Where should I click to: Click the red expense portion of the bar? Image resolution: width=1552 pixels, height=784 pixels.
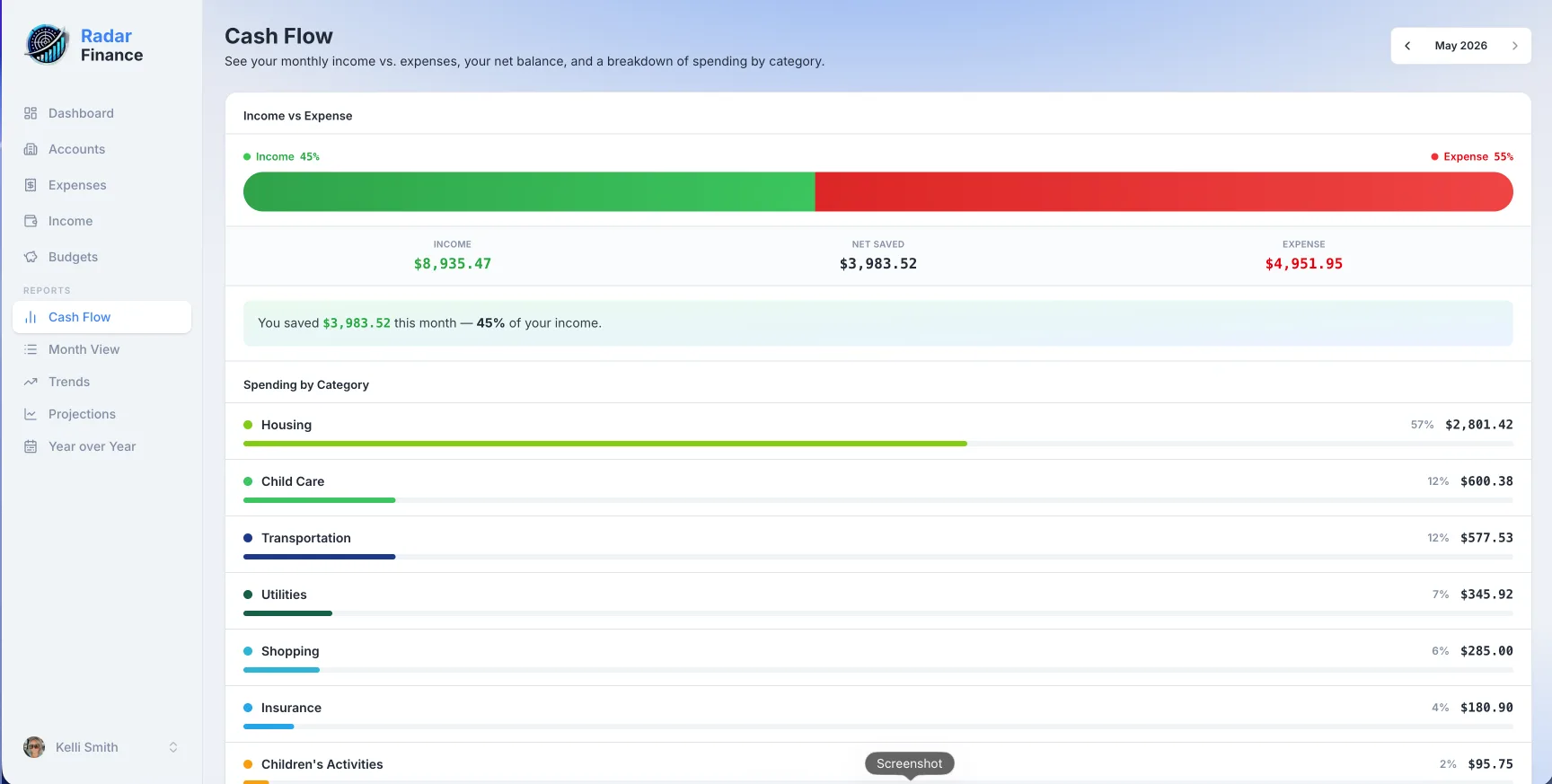coord(1164,191)
